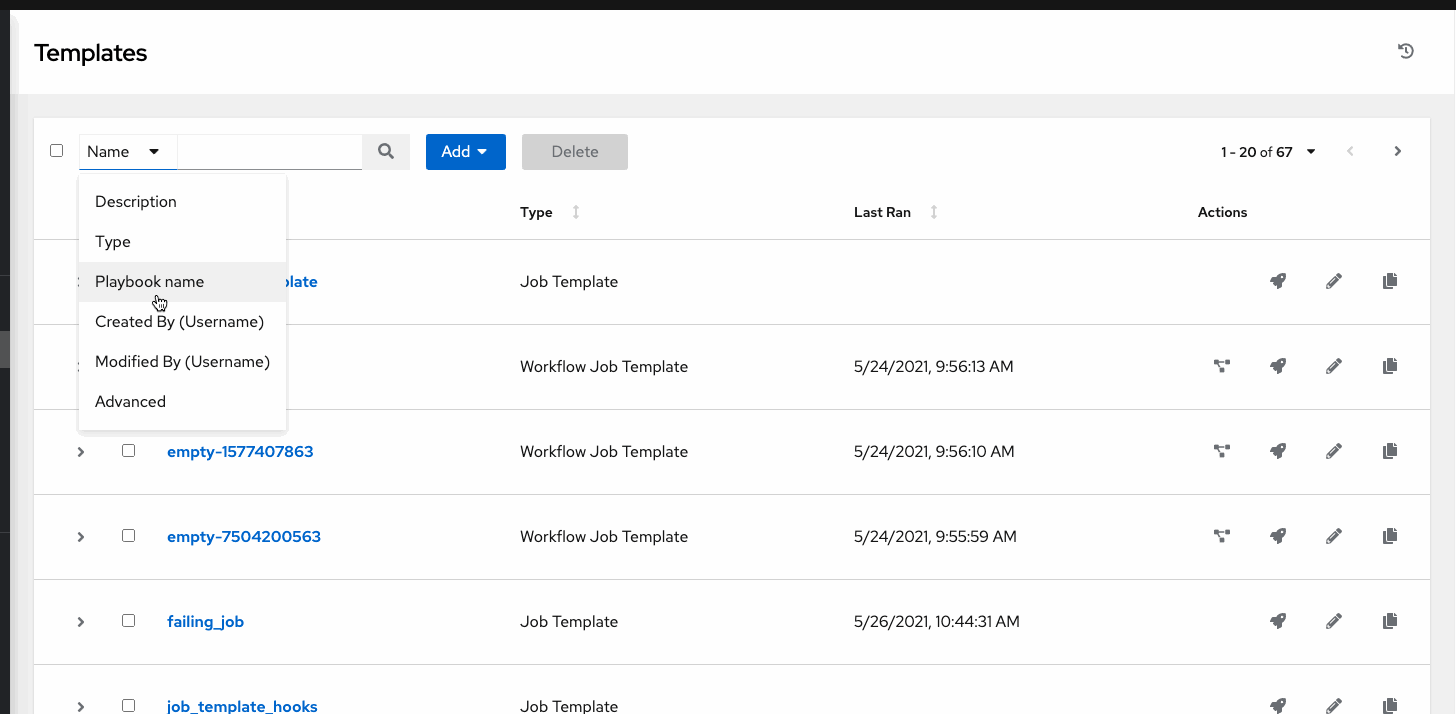The width and height of the screenshot is (1456, 714).
Task: Click the 5/24/2021, 9:55:59 AM timestamp
Action: [x=935, y=537]
